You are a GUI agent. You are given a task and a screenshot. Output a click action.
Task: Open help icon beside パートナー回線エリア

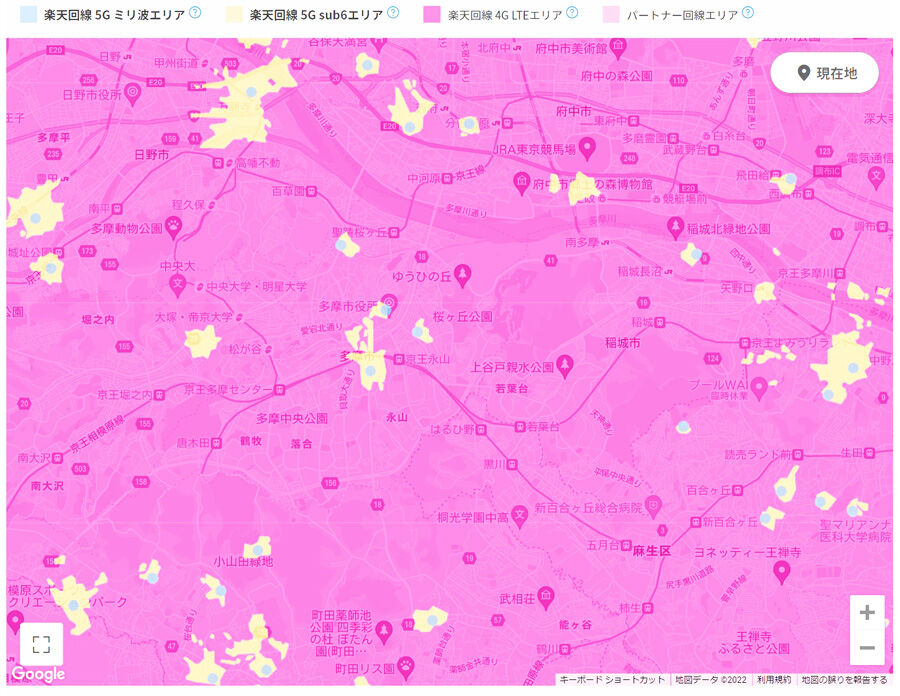pyautogui.click(x=747, y=12)
